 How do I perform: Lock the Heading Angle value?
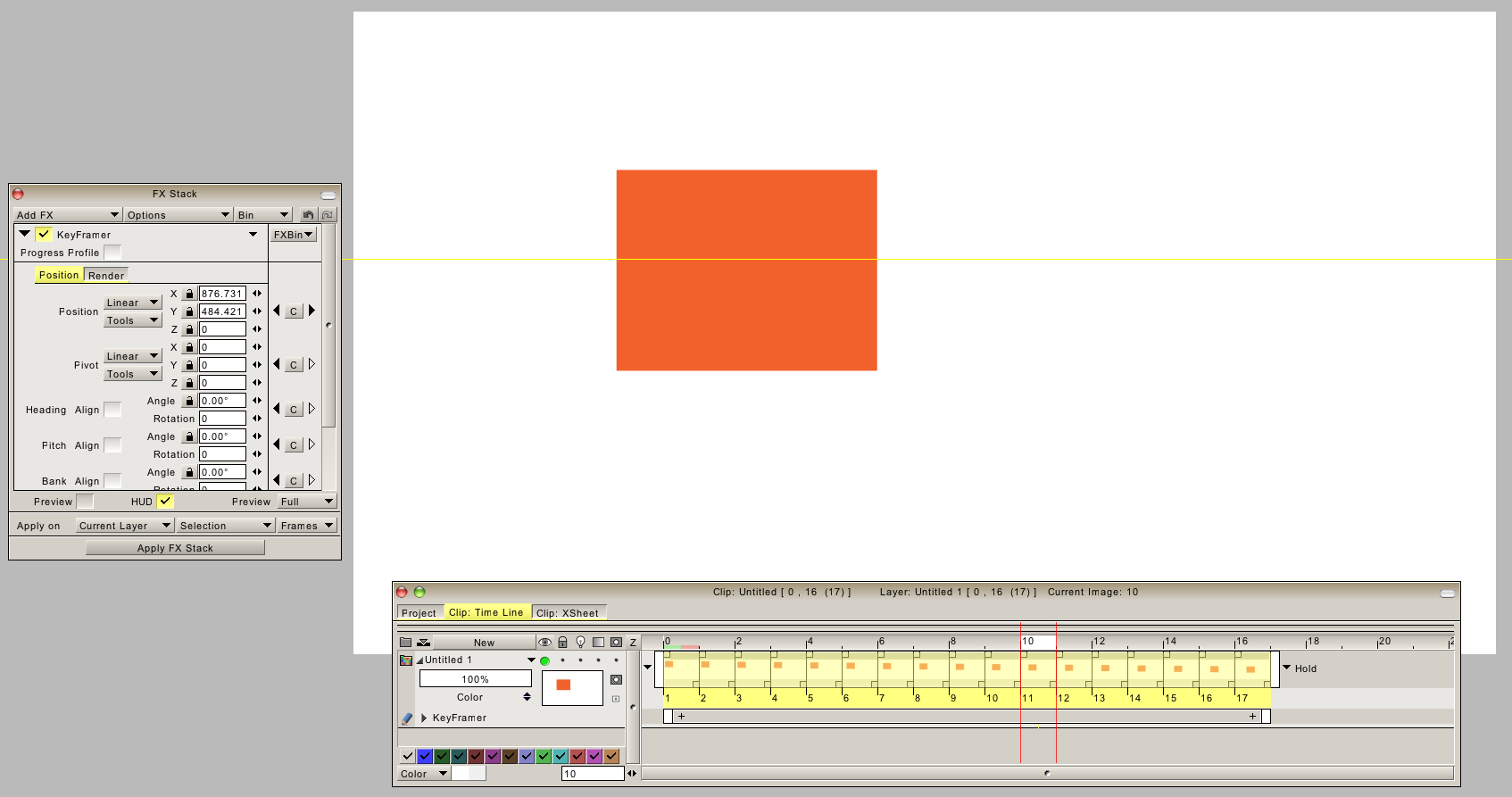click(189, 401)
